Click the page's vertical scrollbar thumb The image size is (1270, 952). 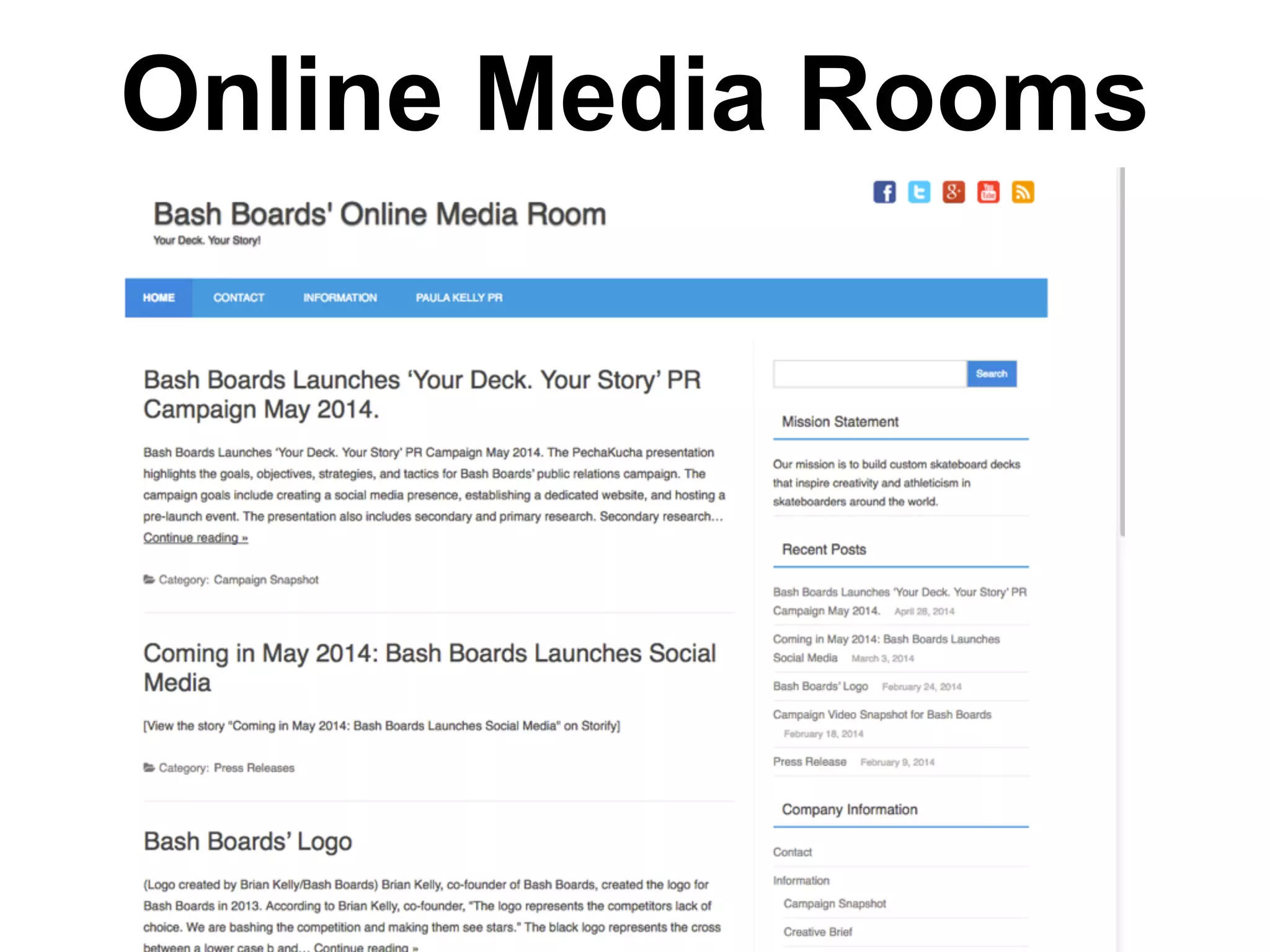click(x=1122, y=351)
